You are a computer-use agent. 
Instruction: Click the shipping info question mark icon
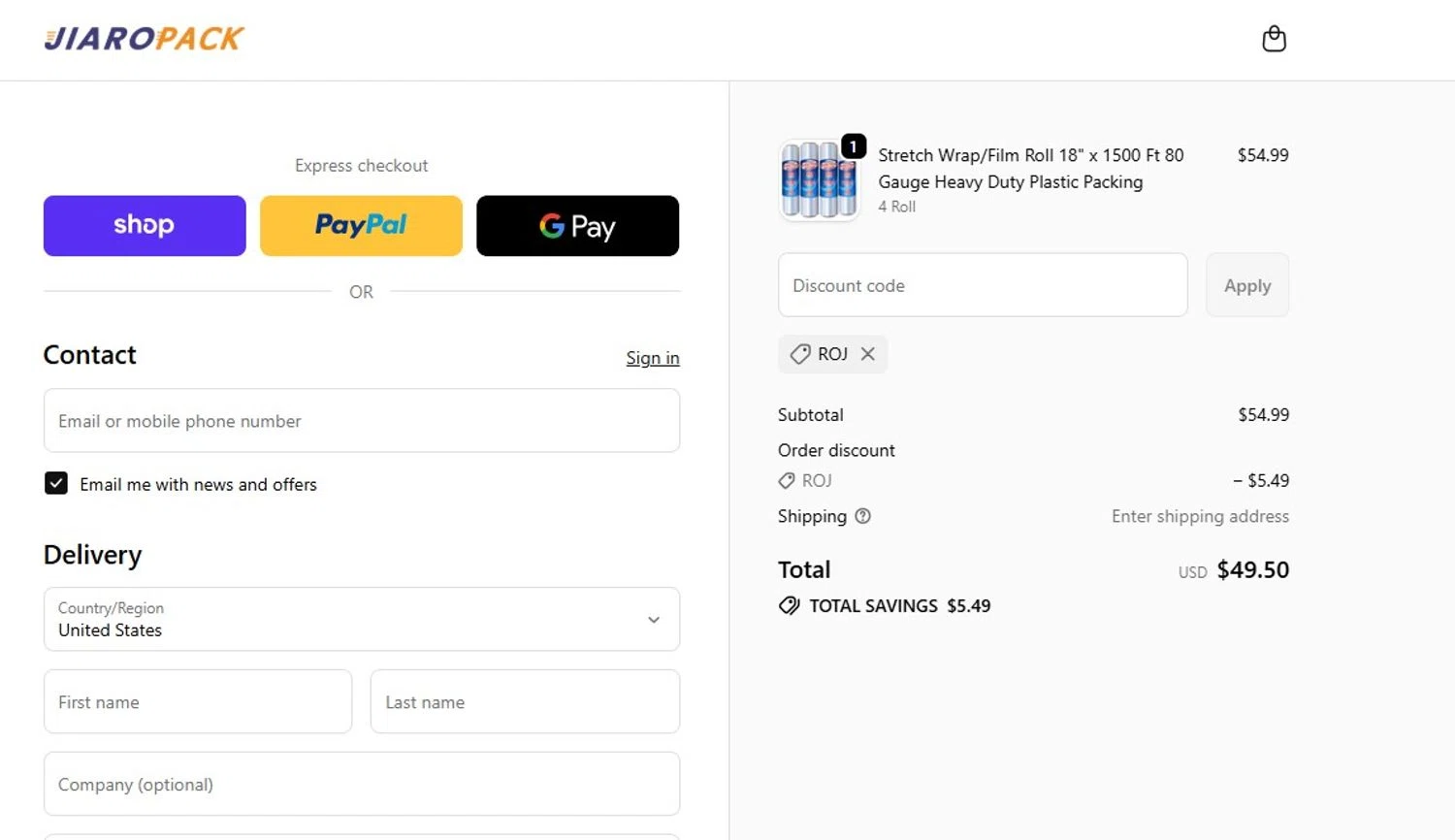click(862, 516)
